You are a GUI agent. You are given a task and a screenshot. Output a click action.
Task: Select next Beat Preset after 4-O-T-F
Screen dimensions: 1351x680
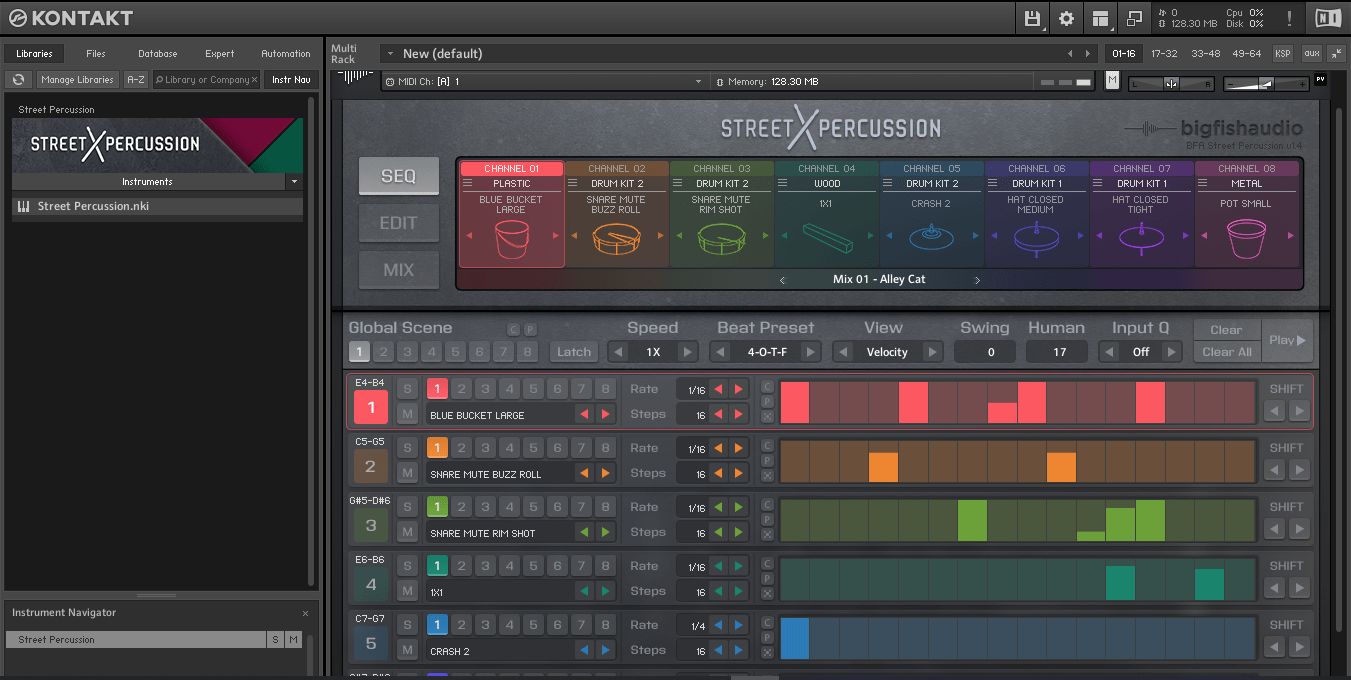(811, 352)
